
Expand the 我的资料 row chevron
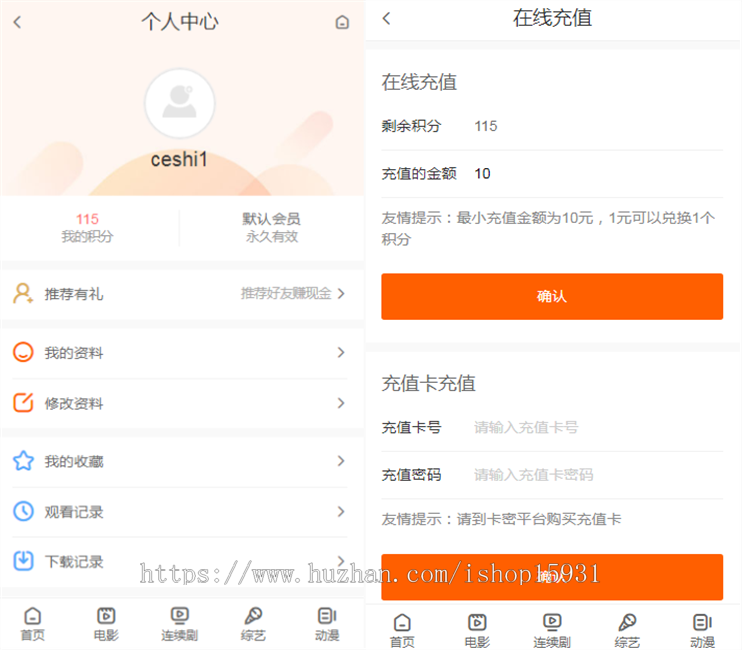(341, 353)
